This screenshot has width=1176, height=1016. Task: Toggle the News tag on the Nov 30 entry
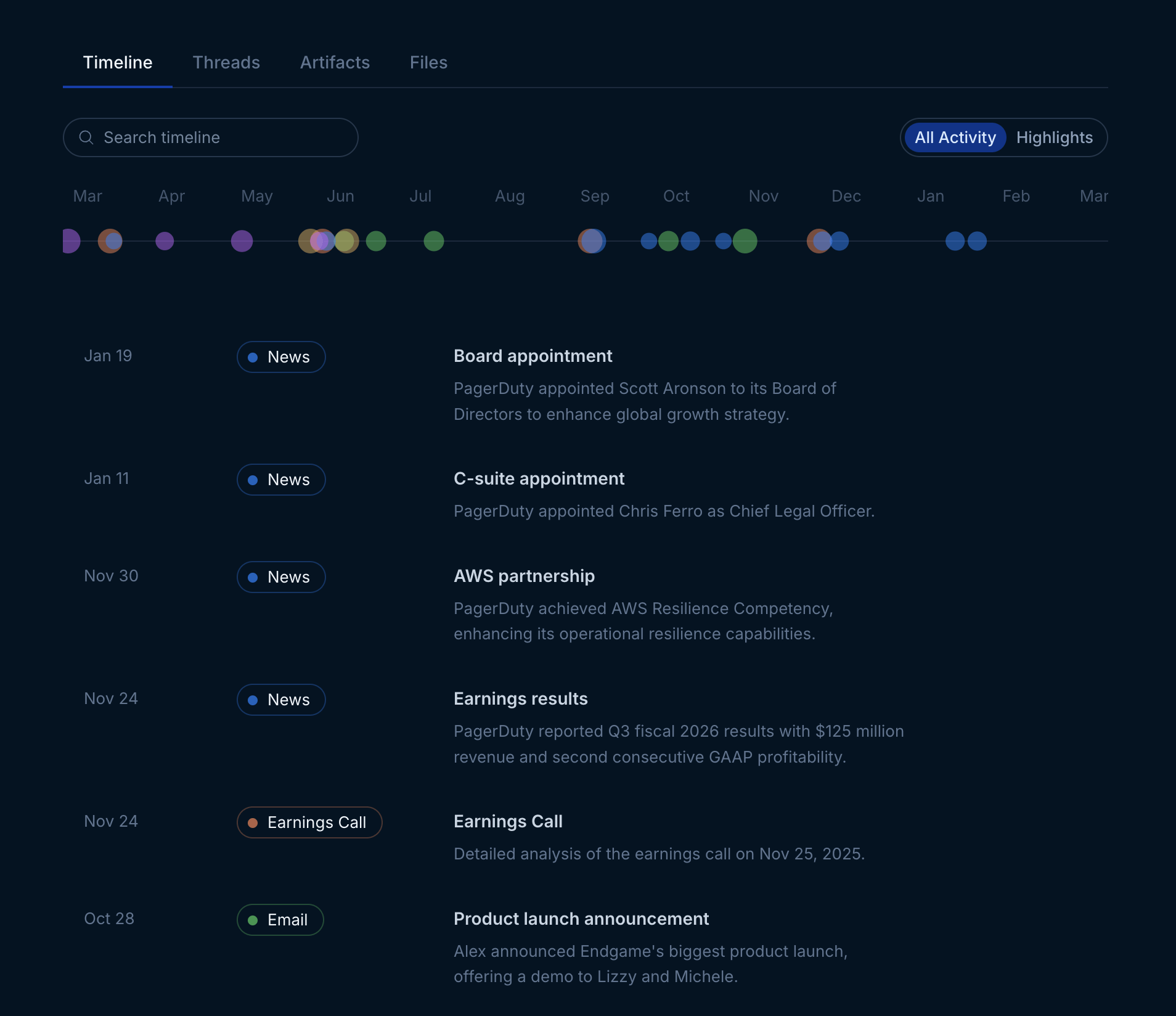(x=281, y=577)
